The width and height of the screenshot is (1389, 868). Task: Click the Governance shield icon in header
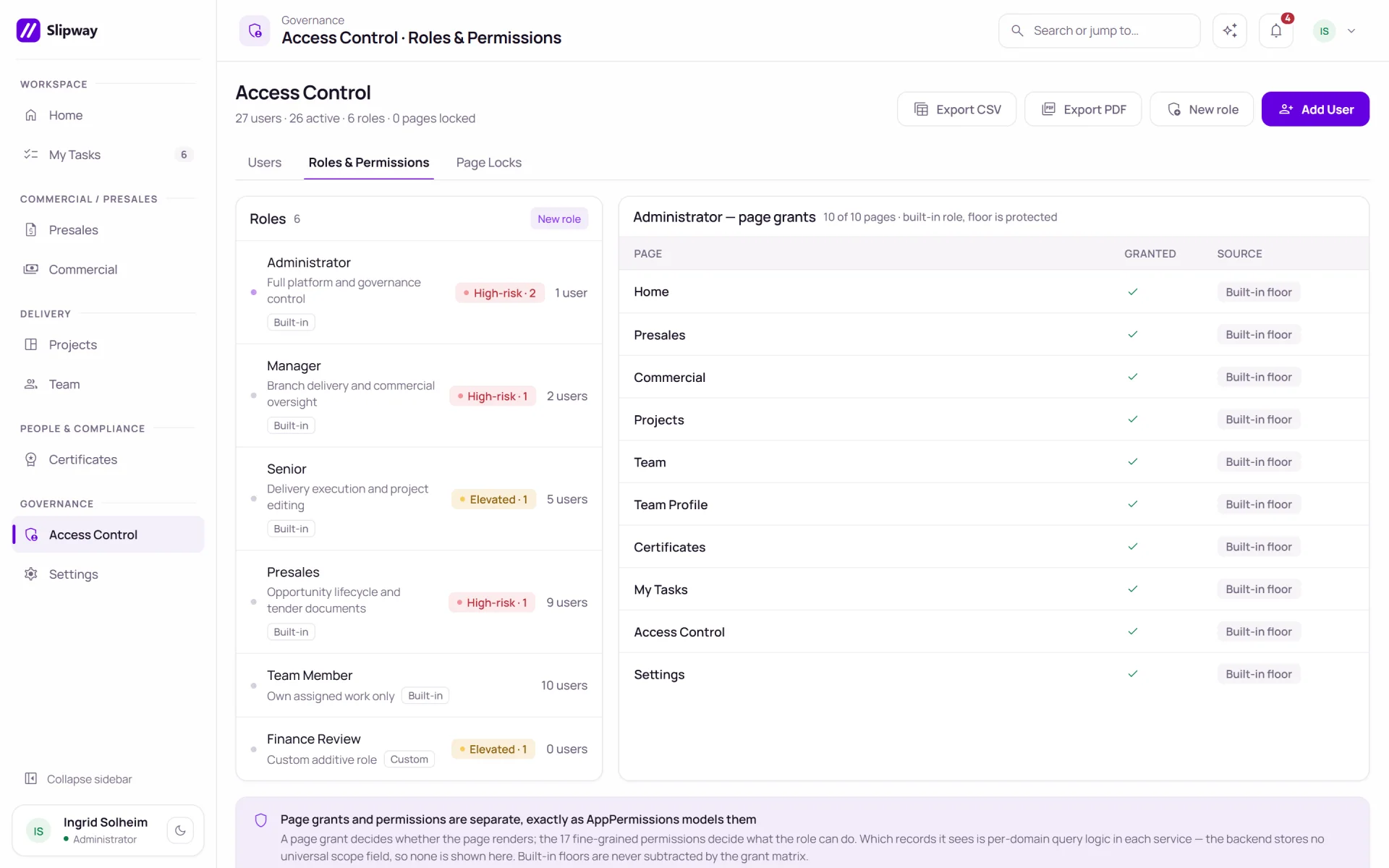coord(255,30)
